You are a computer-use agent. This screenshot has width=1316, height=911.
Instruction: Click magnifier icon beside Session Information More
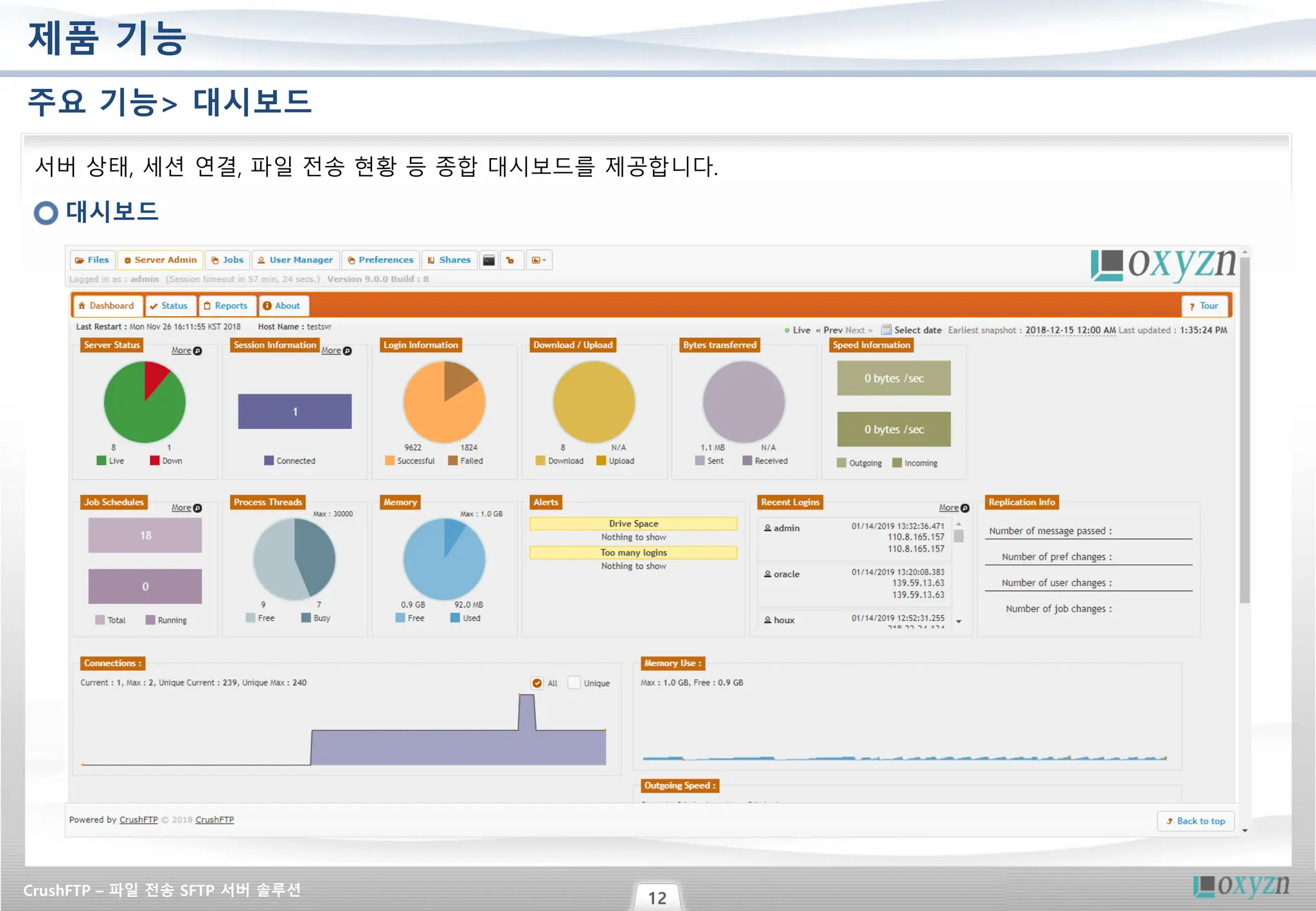point(348,351)
